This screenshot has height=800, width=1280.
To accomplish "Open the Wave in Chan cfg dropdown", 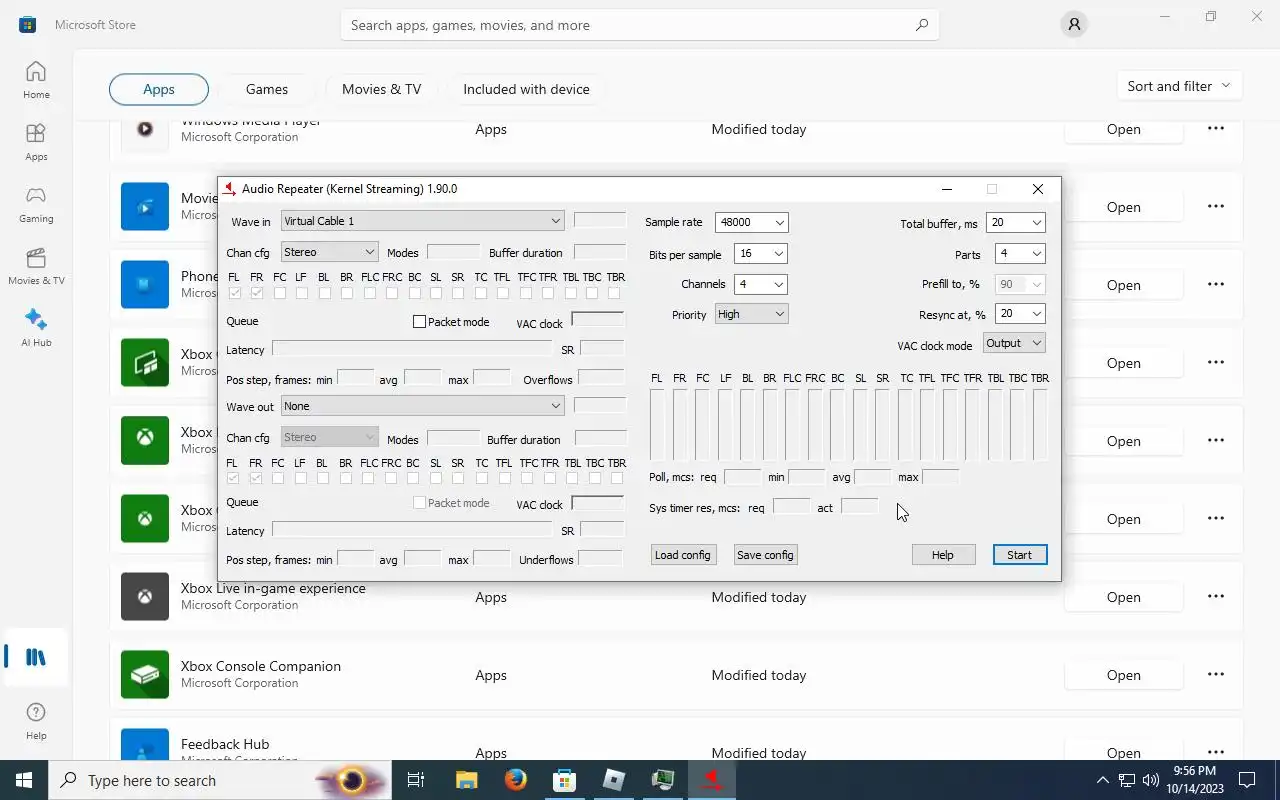I will point(329,252).
